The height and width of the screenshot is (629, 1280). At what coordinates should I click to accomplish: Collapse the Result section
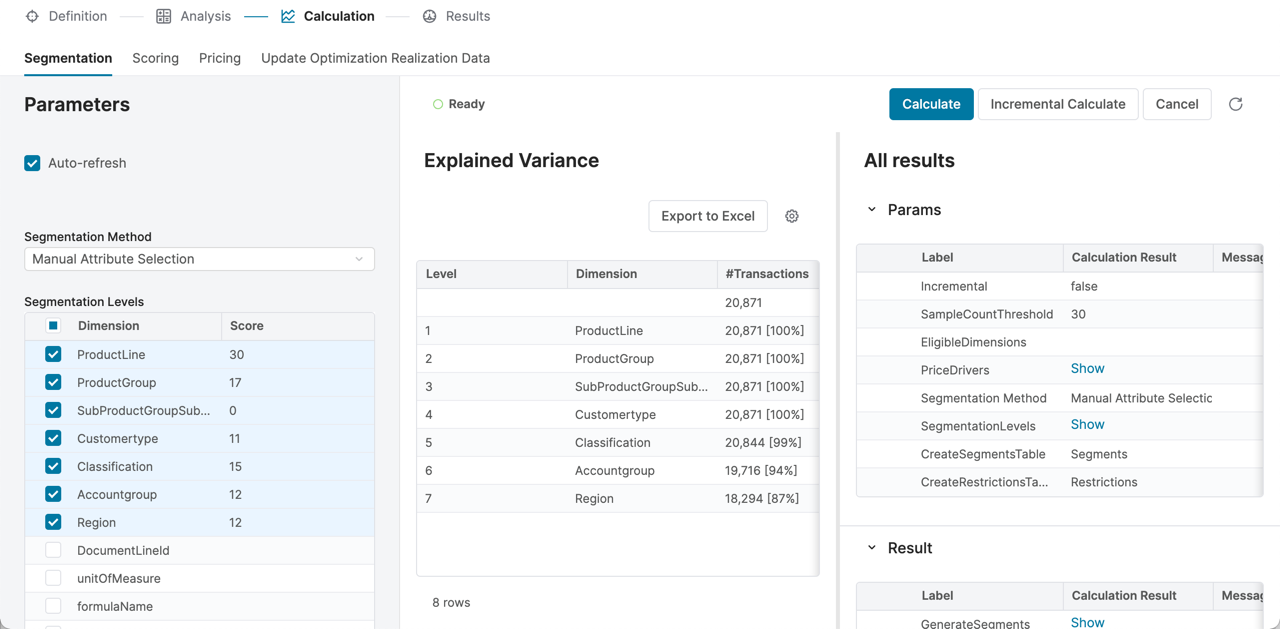click(x=872, y=548)
